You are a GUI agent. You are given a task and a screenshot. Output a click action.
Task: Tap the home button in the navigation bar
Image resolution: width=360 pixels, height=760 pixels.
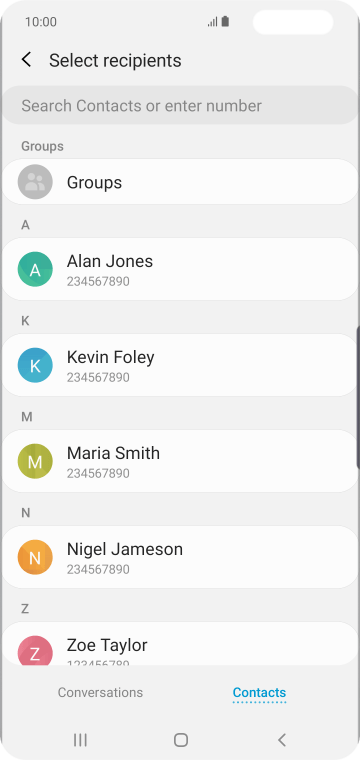[x=181, y=740]
